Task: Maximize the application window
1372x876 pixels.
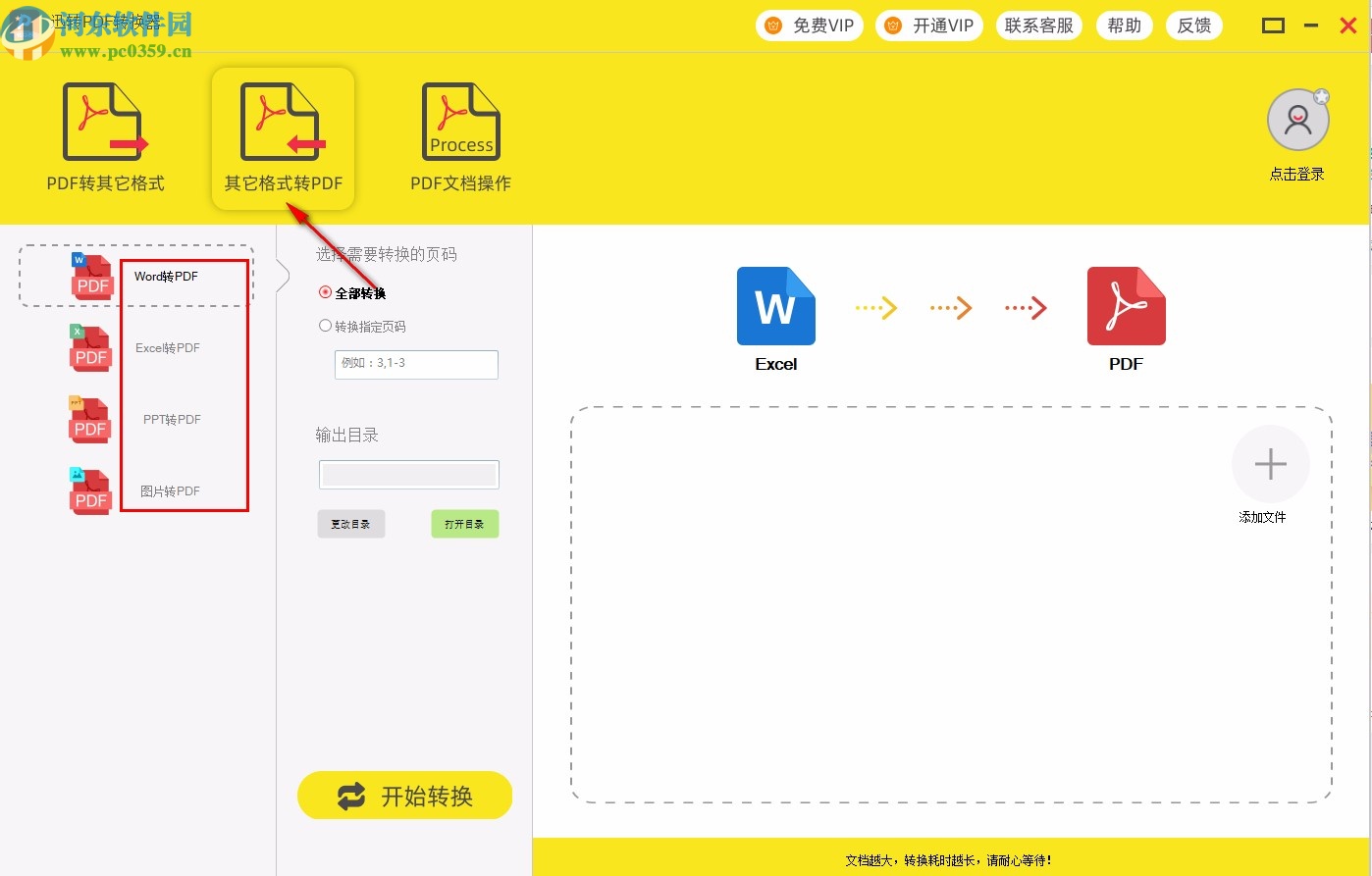Action: [x=1273, y=26]
